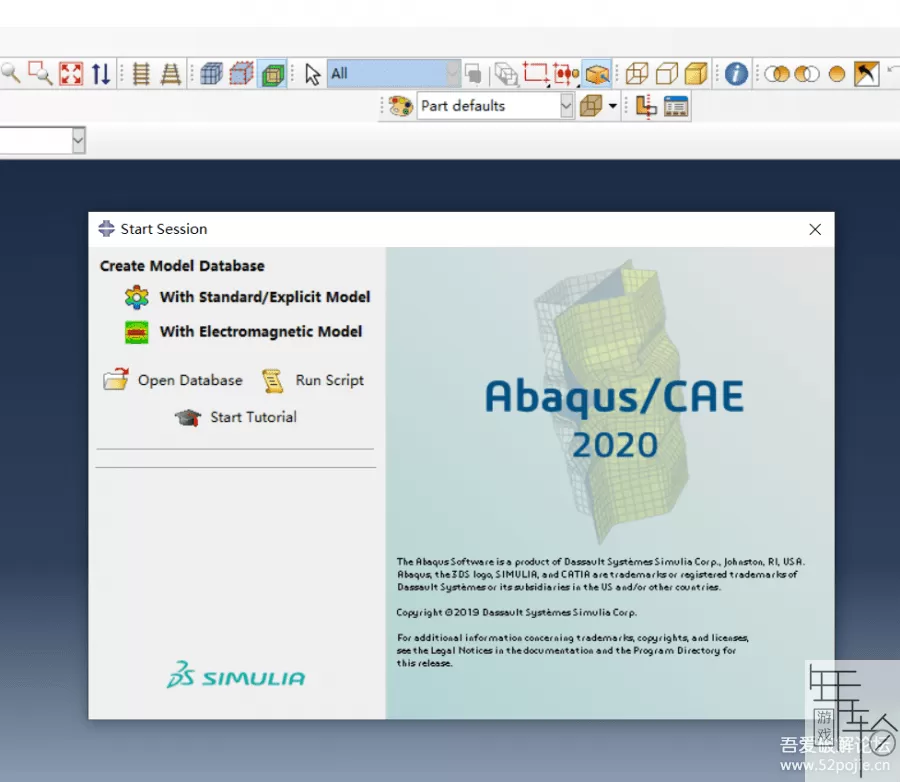Click the gray overlapping squares selection icon
Viewport: 900px width, 782px height.
pos(473,74)
